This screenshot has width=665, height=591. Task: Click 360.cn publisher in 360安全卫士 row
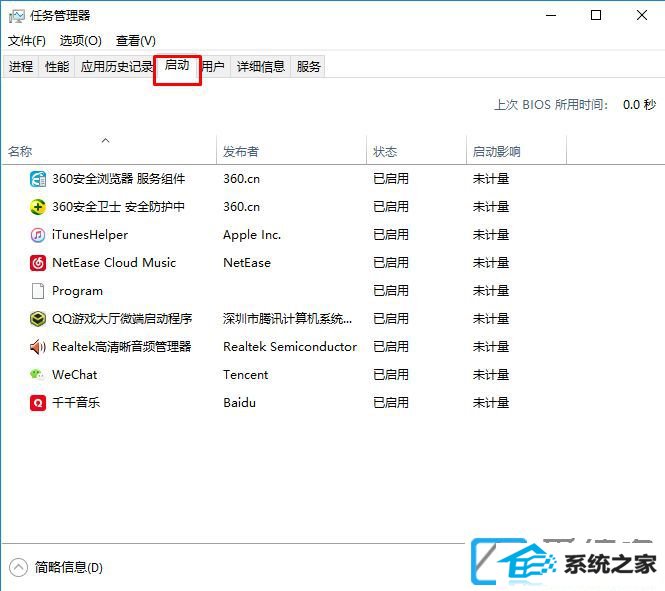241,207
